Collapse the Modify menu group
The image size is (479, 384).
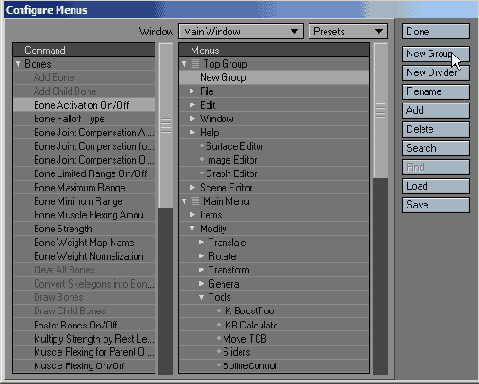192,228
